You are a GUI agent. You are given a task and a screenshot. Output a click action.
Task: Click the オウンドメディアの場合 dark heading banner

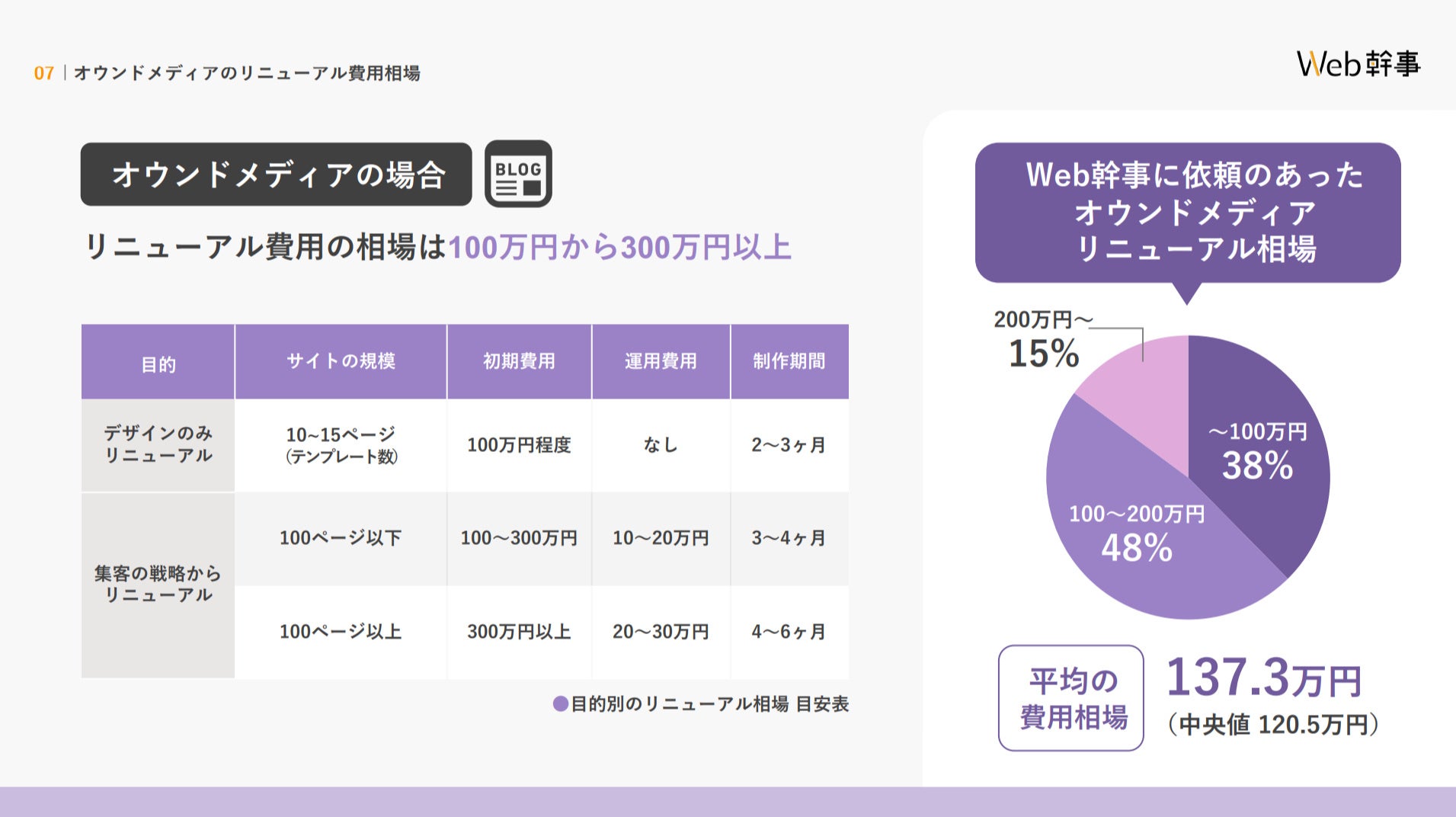click(276, 175)
